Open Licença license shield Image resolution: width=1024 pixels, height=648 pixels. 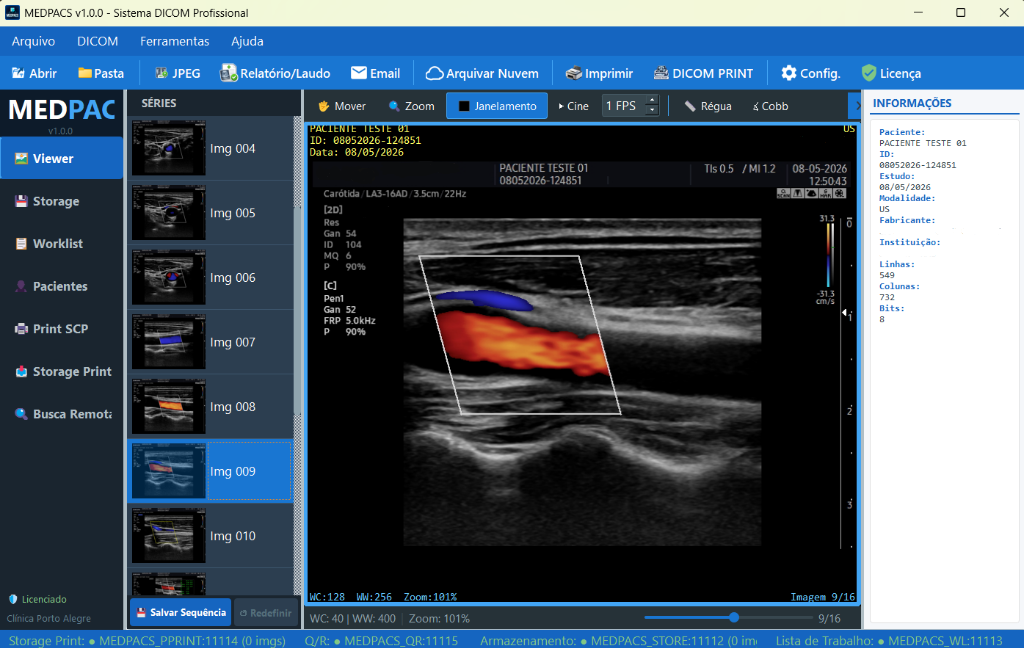click(891, 73)
